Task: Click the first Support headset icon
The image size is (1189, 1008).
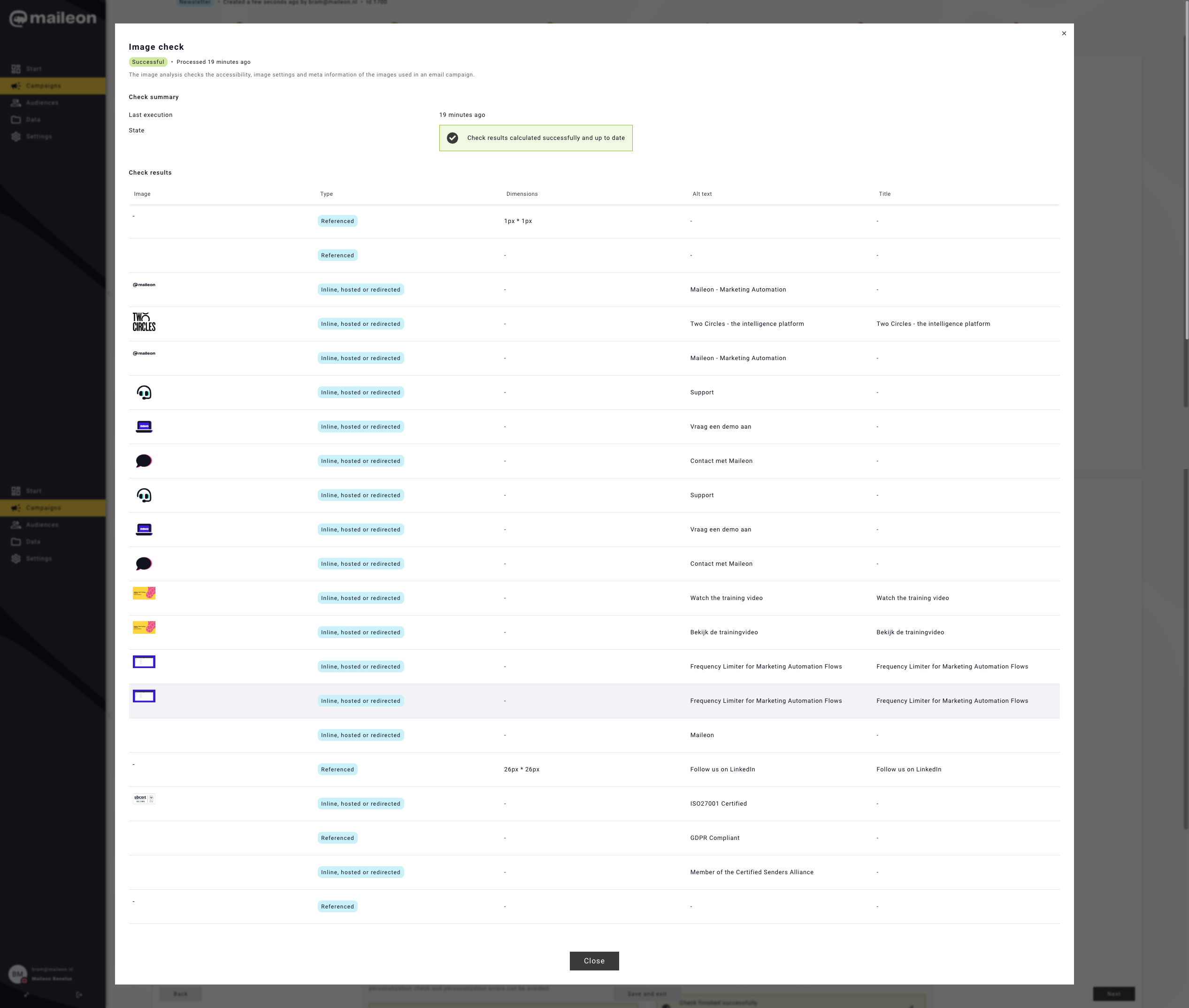Action: 144,392
